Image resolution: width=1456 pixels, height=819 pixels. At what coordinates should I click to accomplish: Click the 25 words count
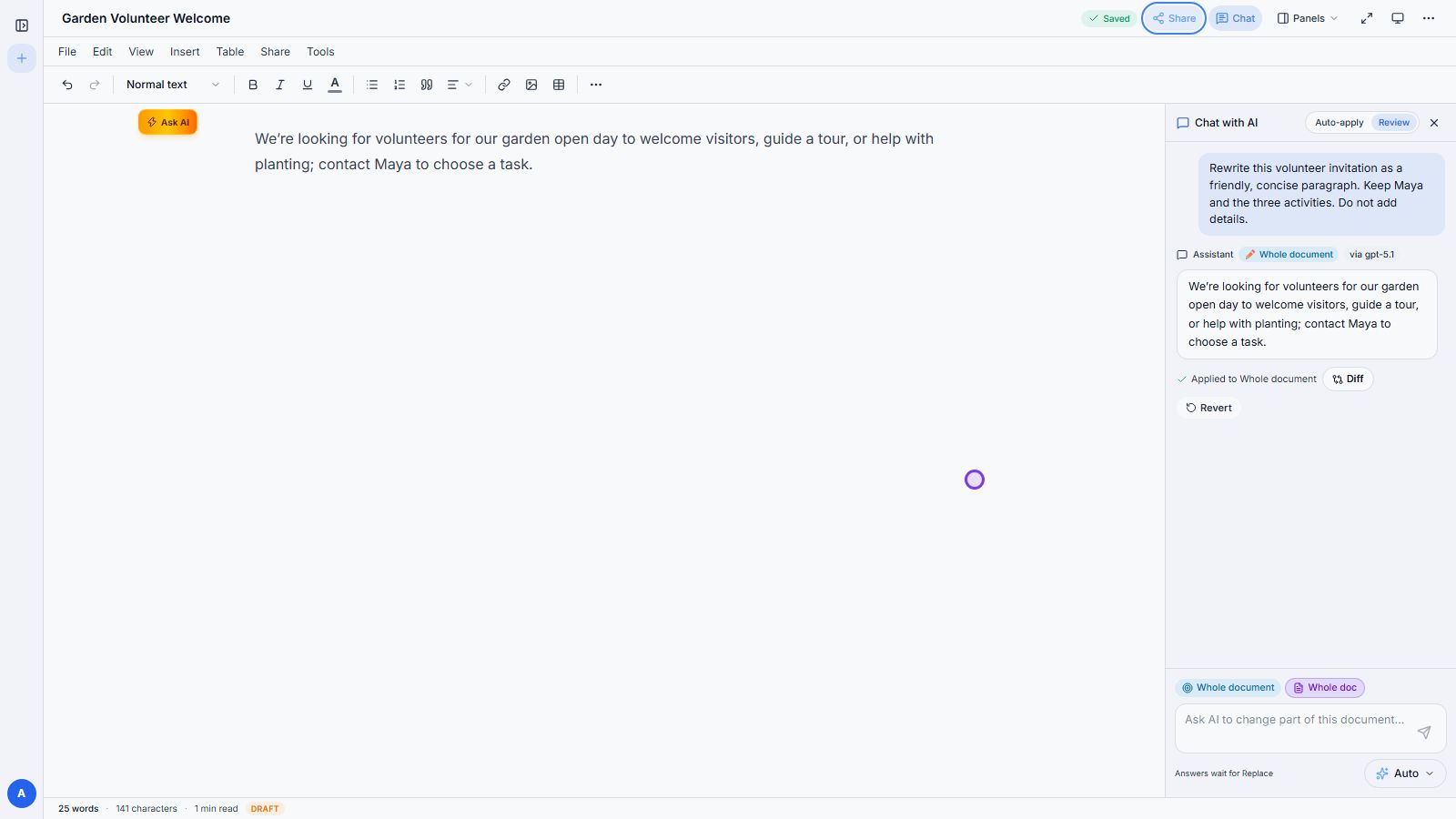(78, 809)
